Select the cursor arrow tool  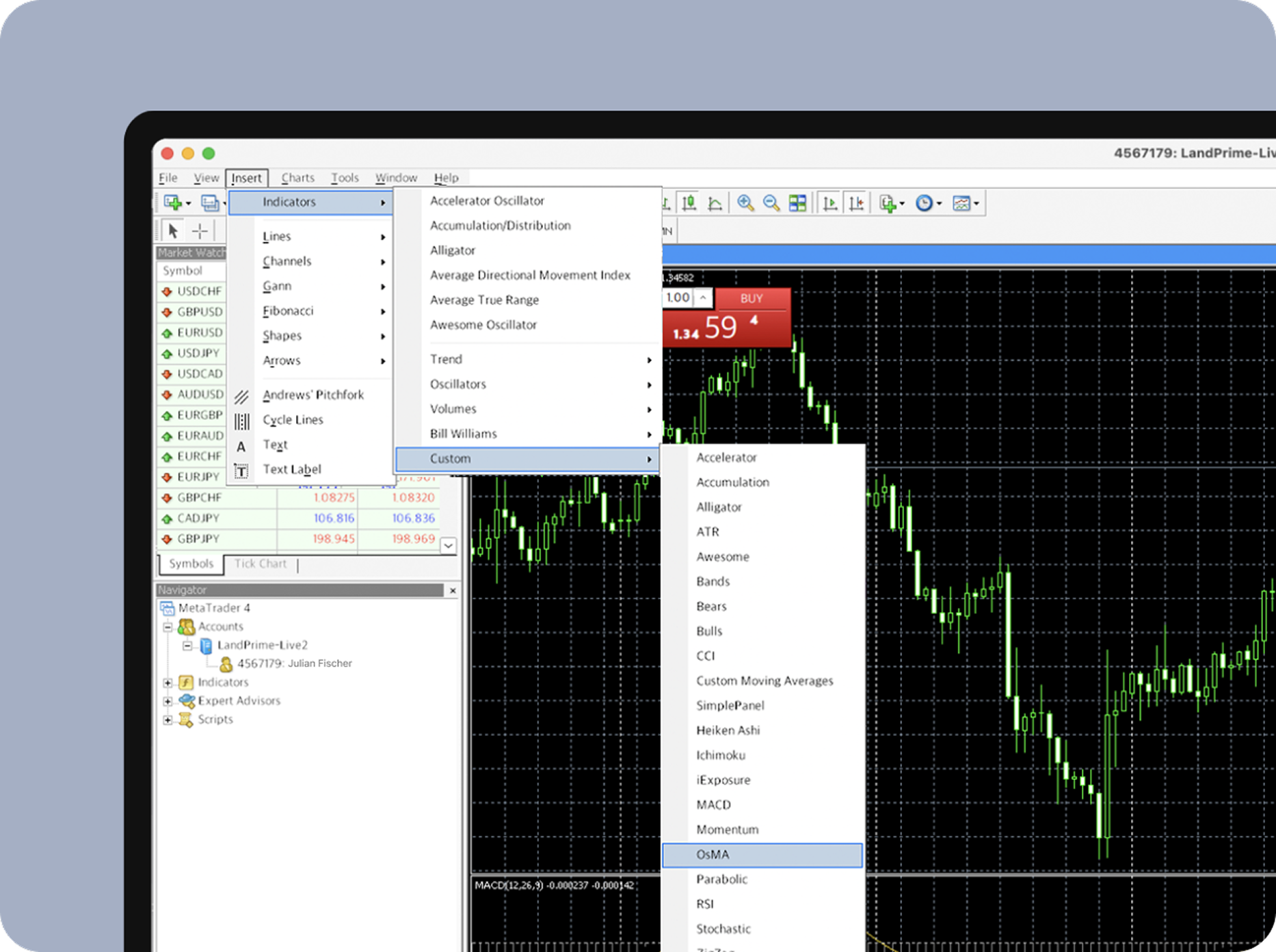(x=172, y=230)
